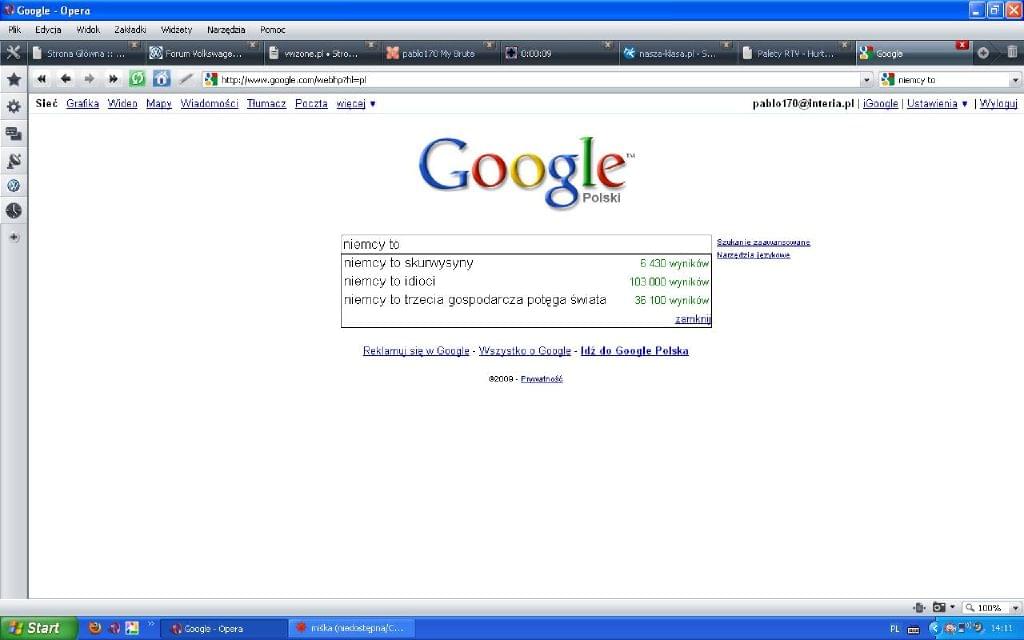Open image display mode dropdown arrow
This screenshot has width=1024, height=640.
(952, 607)
